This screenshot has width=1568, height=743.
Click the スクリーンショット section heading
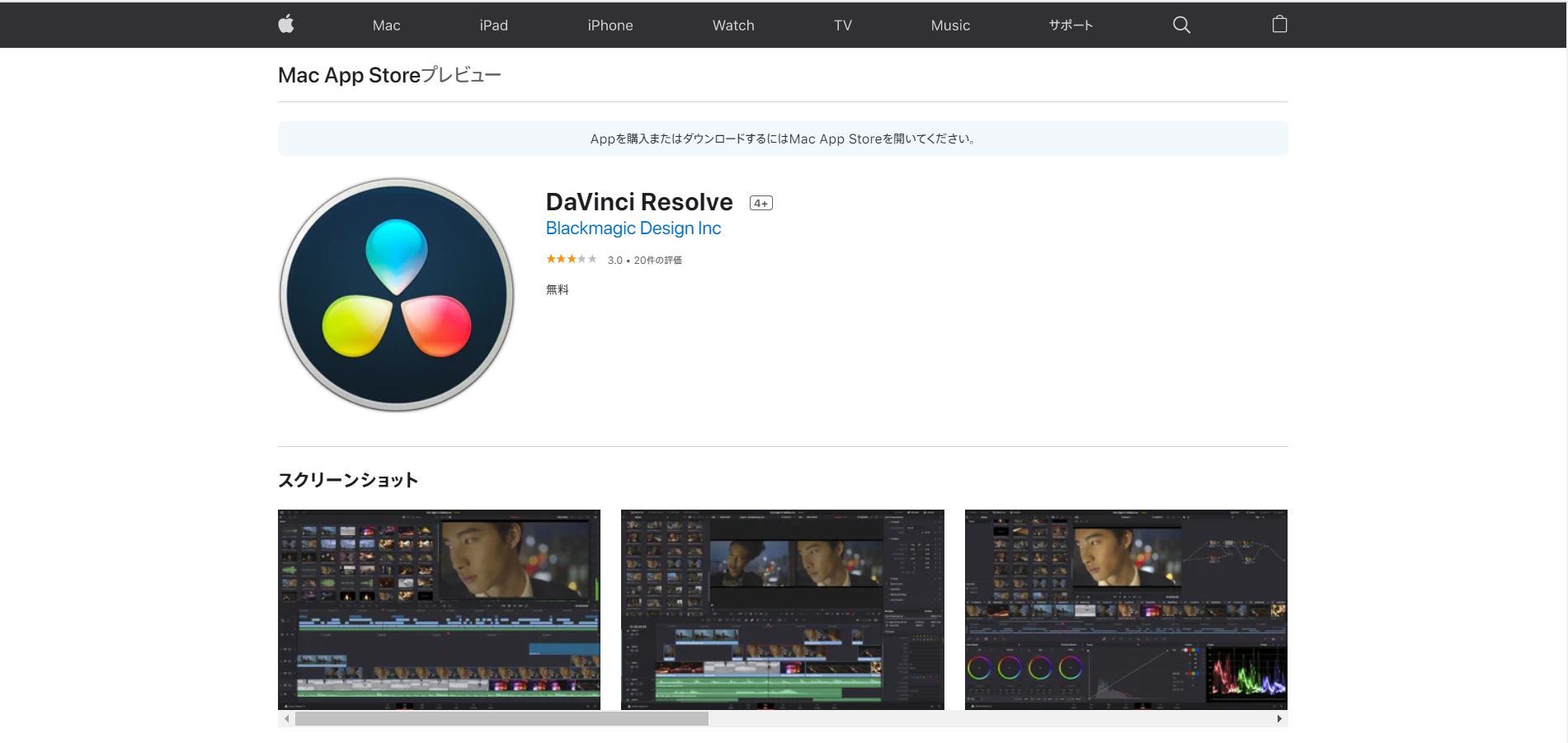[x=348, y=480]
